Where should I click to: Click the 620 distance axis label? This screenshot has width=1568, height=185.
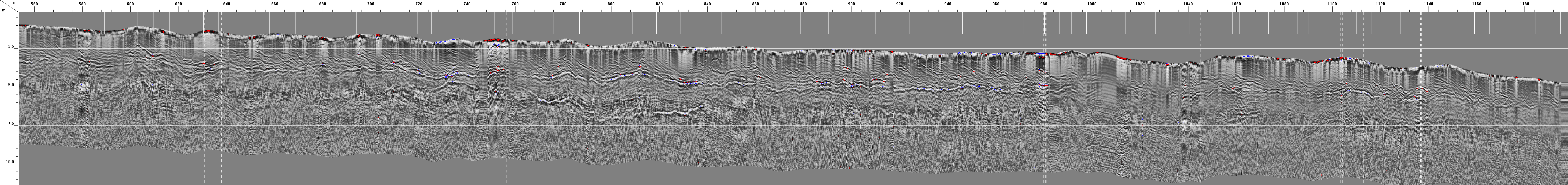click(178, 4)
